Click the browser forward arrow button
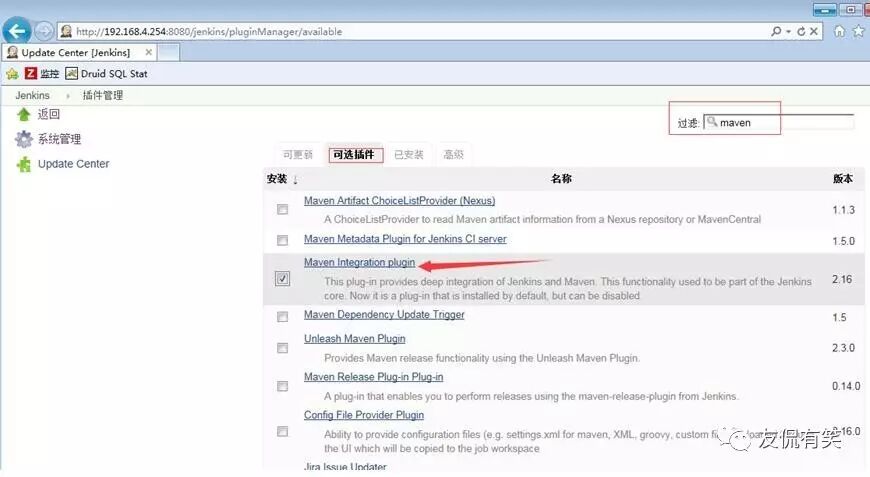The height and width of the screenshot is (477, 870). coord(44,31)
